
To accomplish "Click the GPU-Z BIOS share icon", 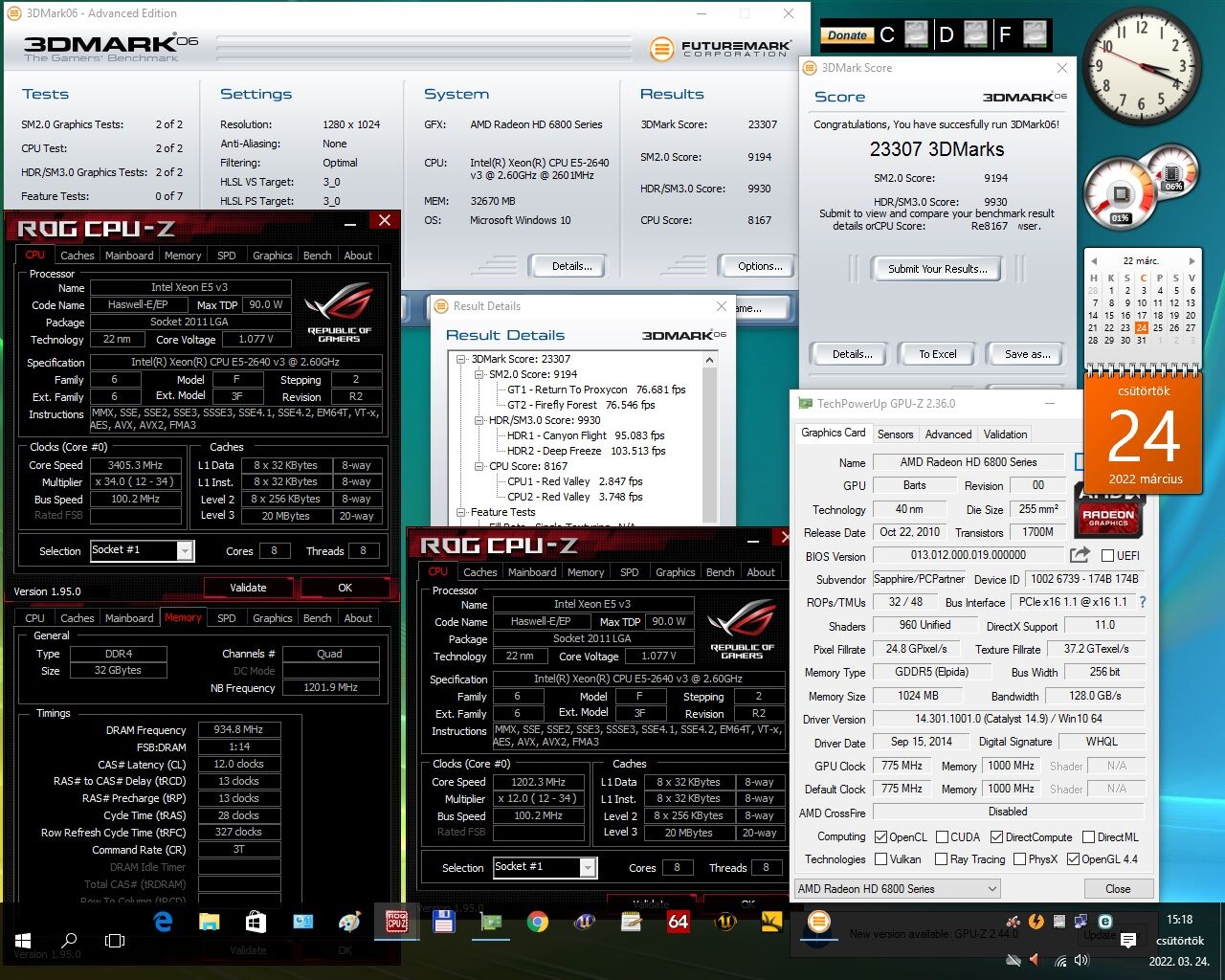I will click(1080, 555).
